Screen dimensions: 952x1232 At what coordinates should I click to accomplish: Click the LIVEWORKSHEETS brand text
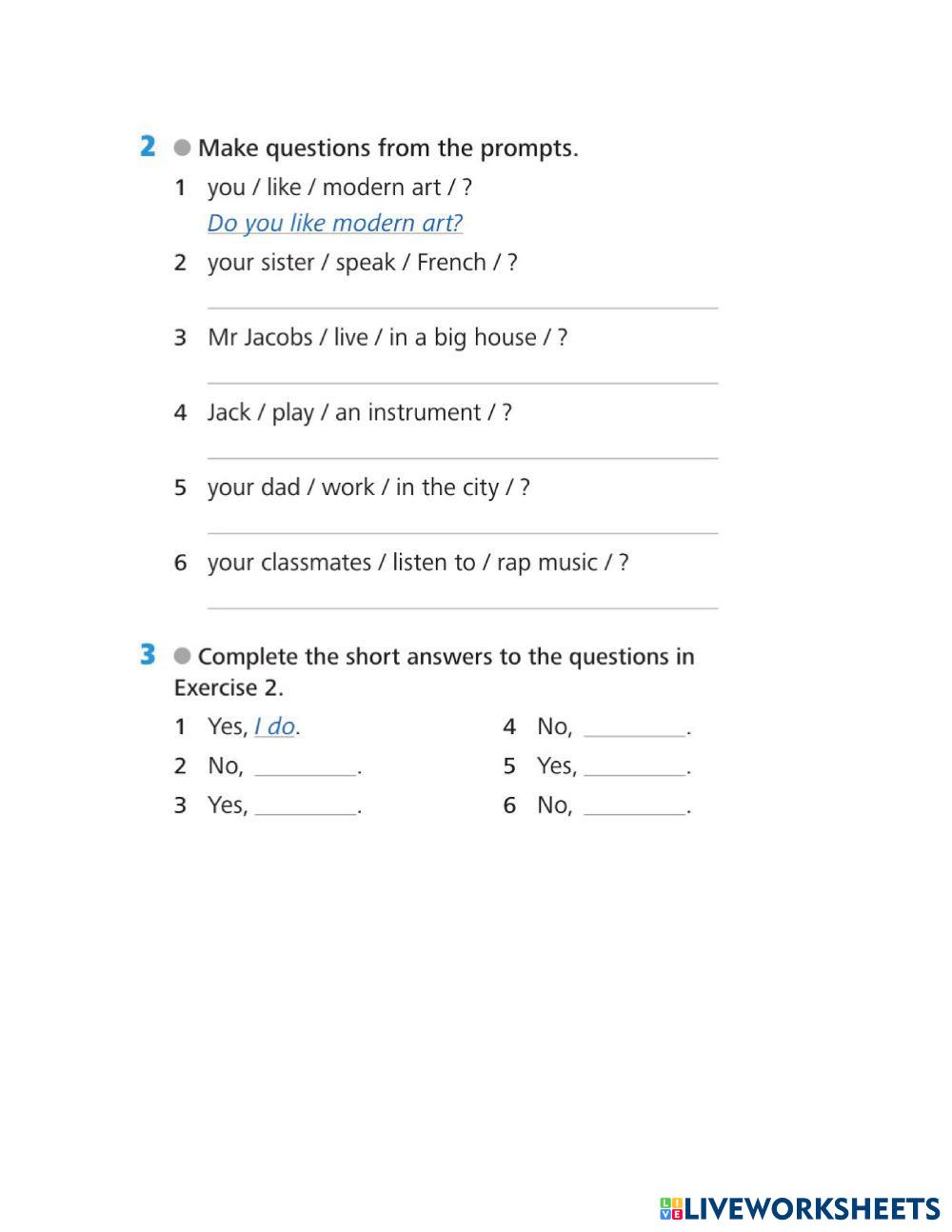(x=812, y=1209)
